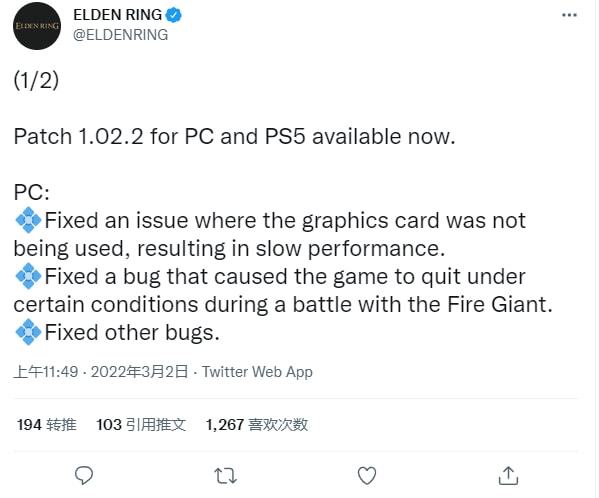The image size is (599, 498).
Task: Click the ELDEN RING display name
Action: (x=118, y=15)
